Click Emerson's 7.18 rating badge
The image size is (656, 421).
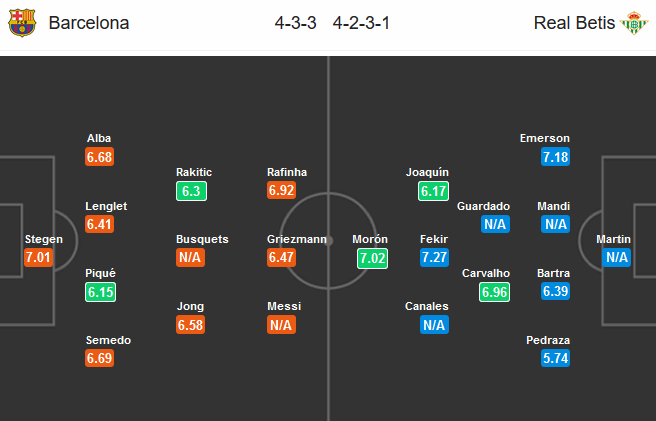(555, 157)
